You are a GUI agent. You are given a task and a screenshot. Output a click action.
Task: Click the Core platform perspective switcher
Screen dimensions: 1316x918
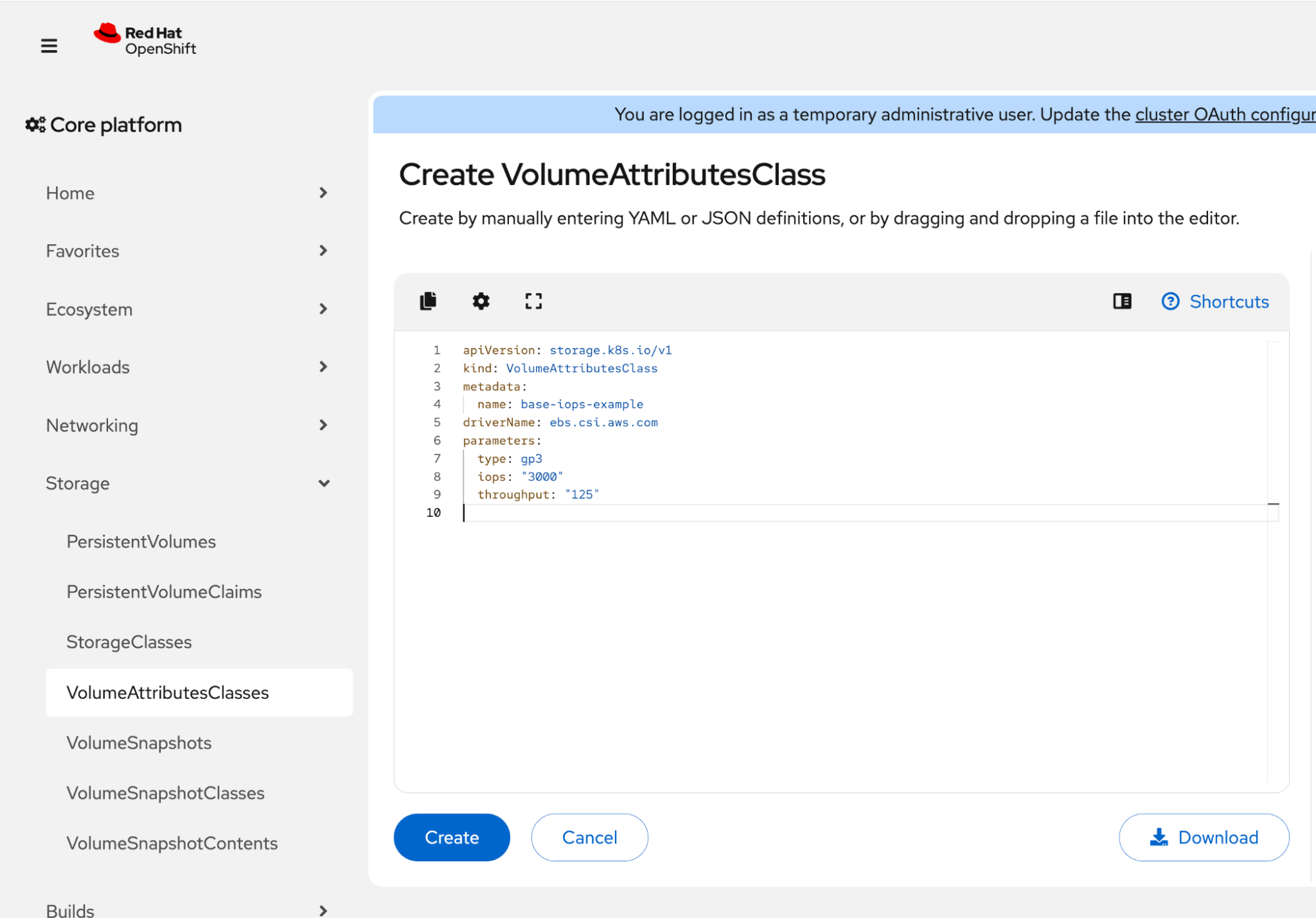pos(104,125)
